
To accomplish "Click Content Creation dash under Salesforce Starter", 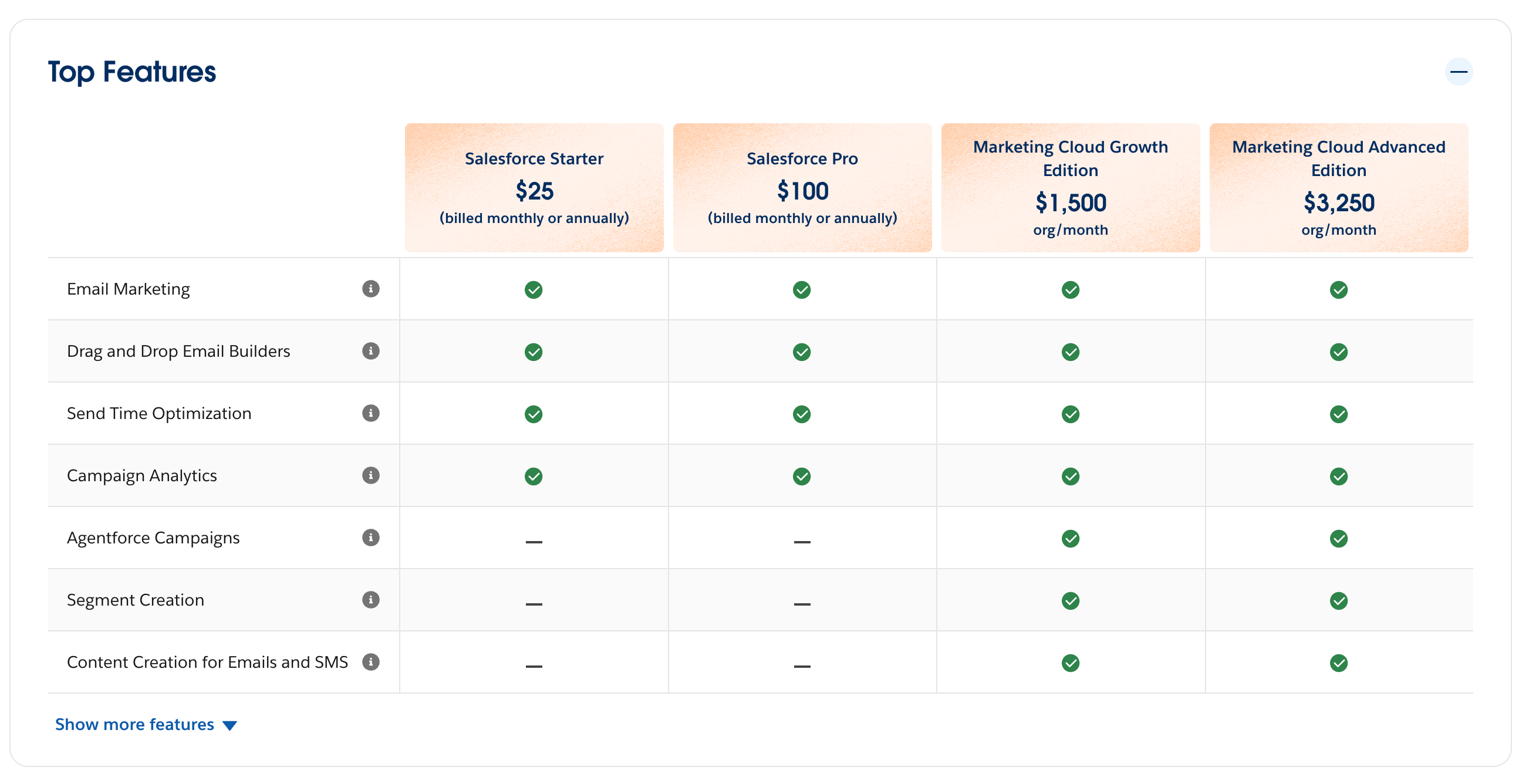I will tap(534, 667).
